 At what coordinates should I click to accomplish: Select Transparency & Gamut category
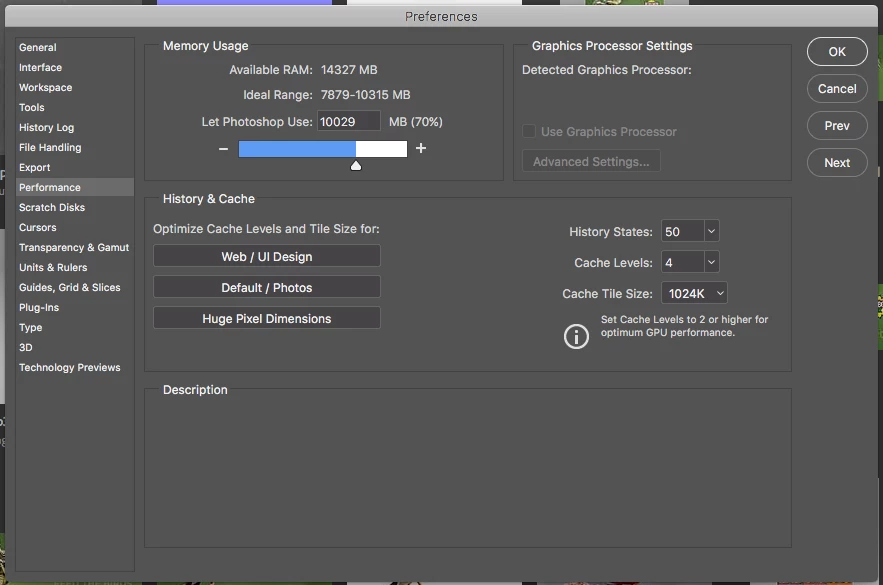coord(75,247)
